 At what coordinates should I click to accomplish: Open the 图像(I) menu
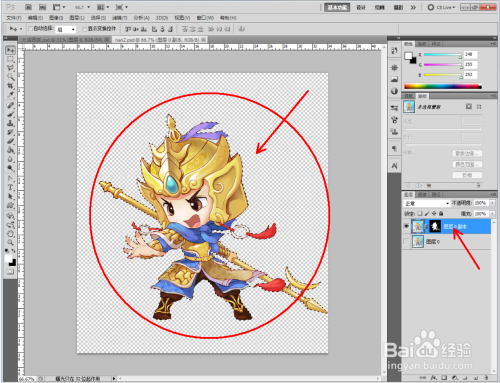coord(56,18)
